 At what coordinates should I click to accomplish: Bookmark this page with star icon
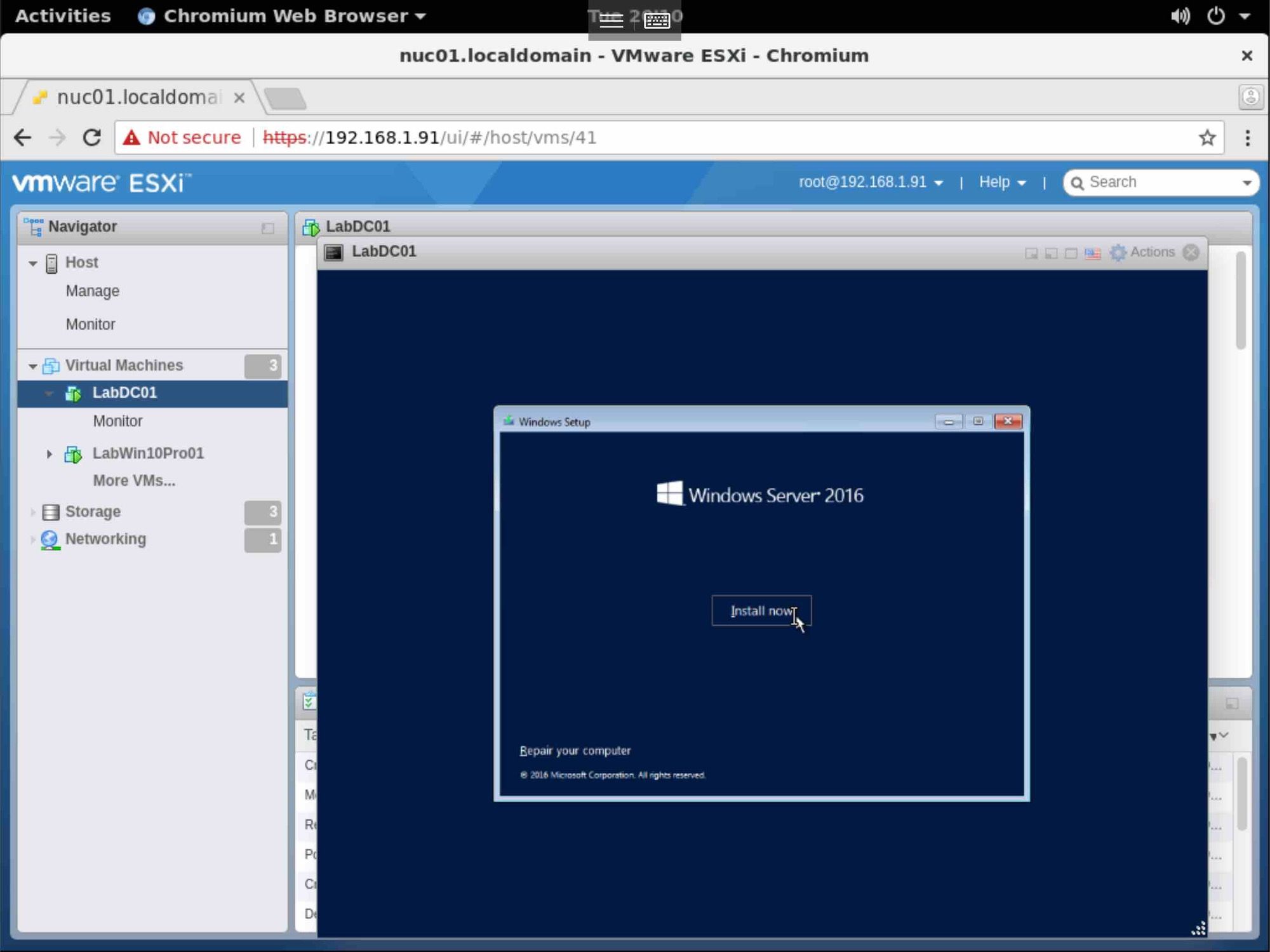[x=1207, y=137]
